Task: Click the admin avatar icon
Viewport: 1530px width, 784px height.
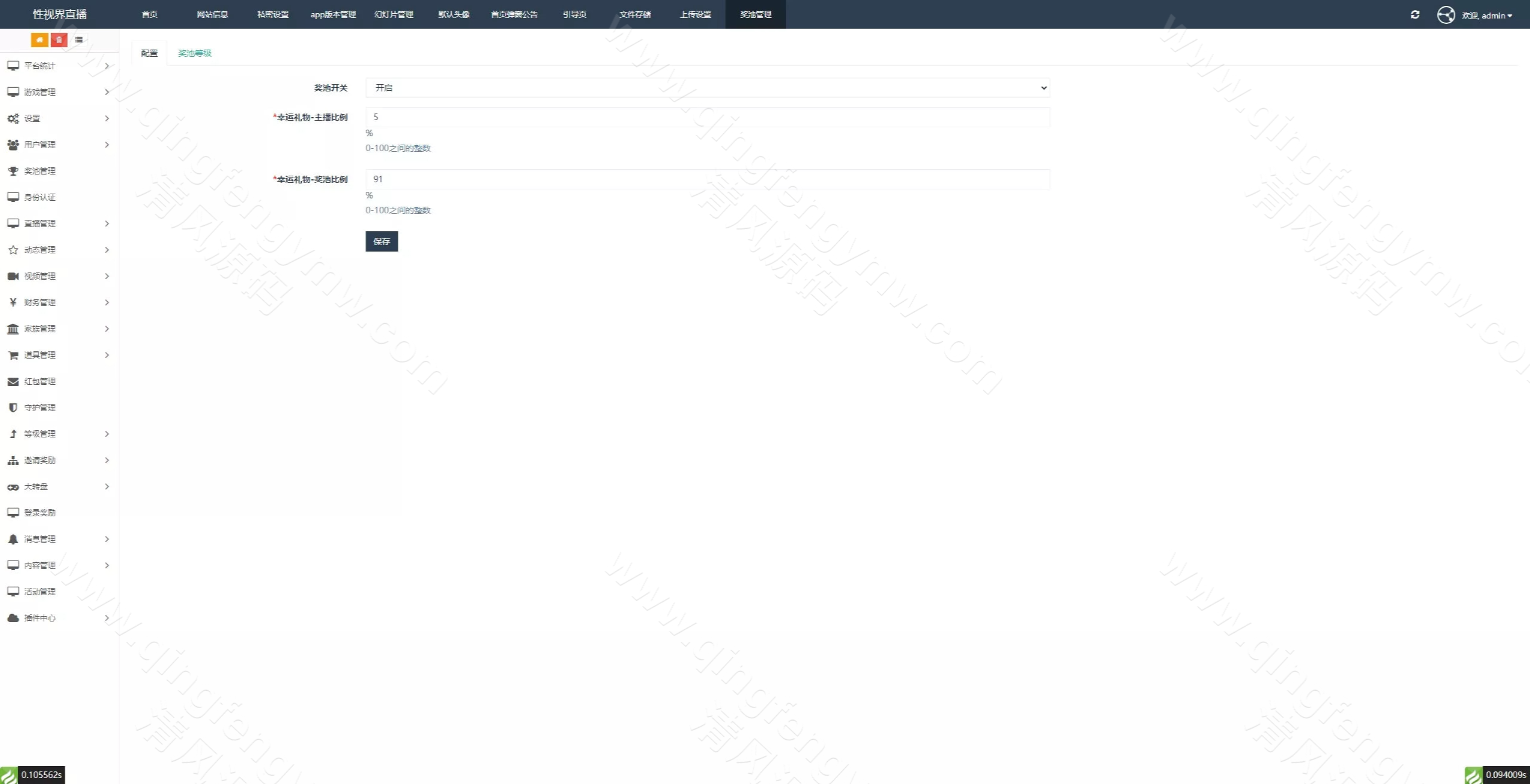Action: coord(1446,15)
